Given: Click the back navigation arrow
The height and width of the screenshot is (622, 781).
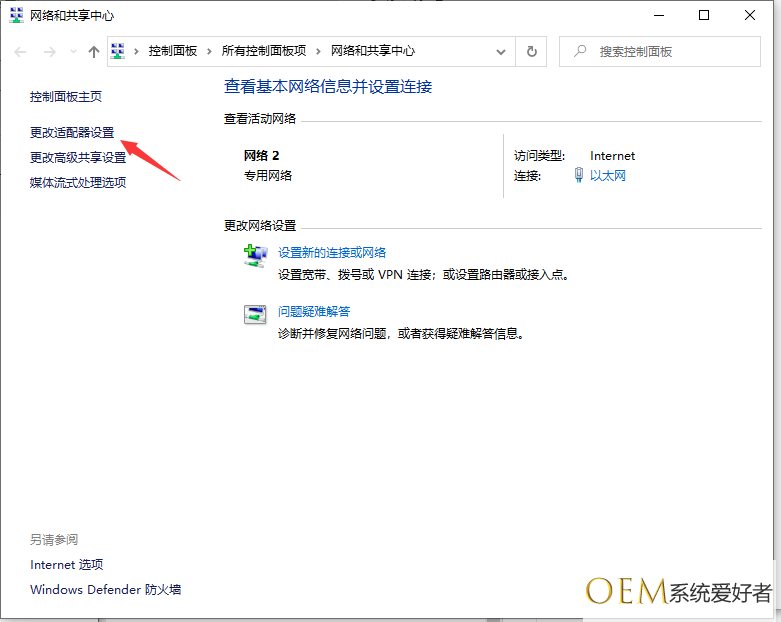Looking at the screenshot, I should click(x=20, y=51).
